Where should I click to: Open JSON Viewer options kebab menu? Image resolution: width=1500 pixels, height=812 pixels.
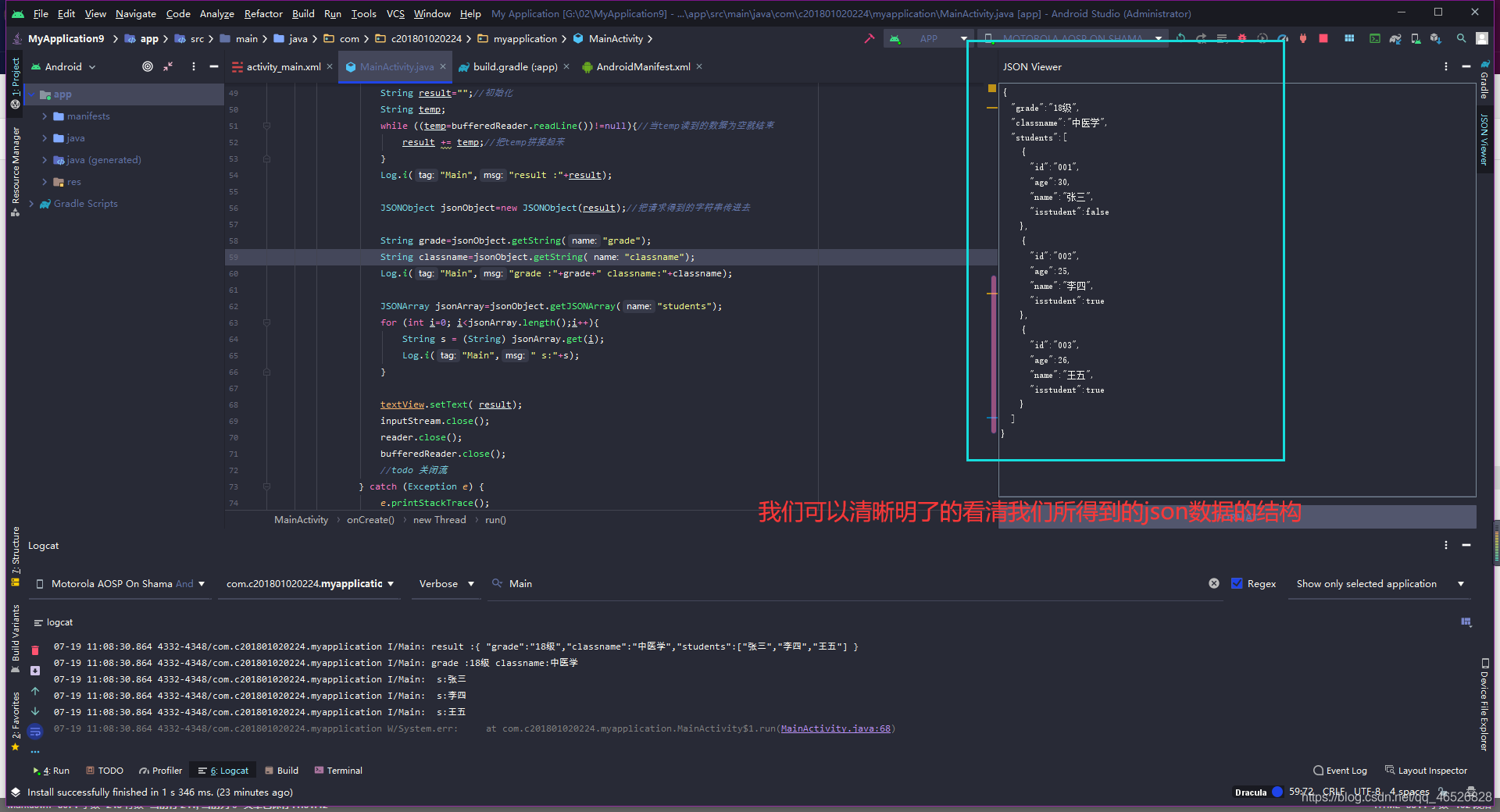pos(1446,66)
